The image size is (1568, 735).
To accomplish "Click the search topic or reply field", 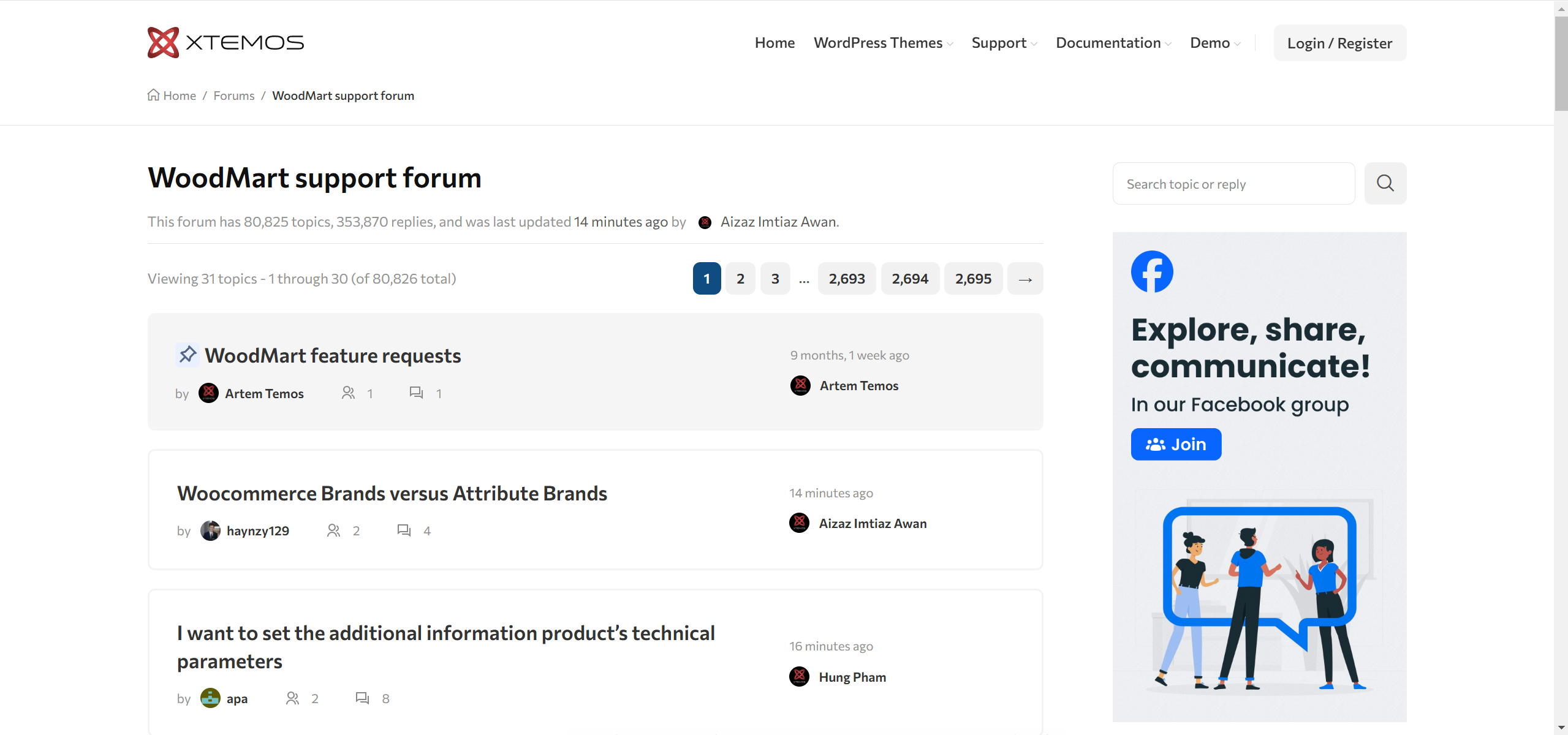I will (1233, 183).
